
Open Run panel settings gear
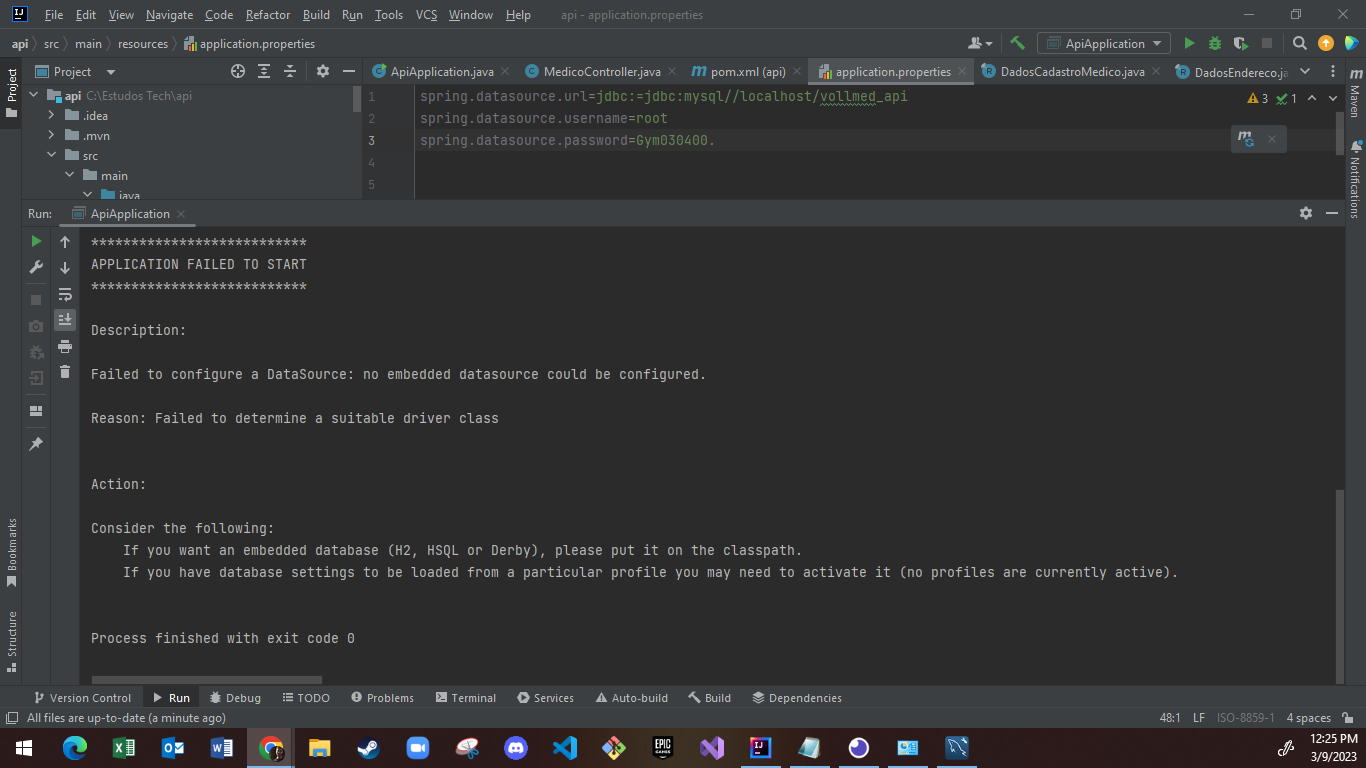1306,213
